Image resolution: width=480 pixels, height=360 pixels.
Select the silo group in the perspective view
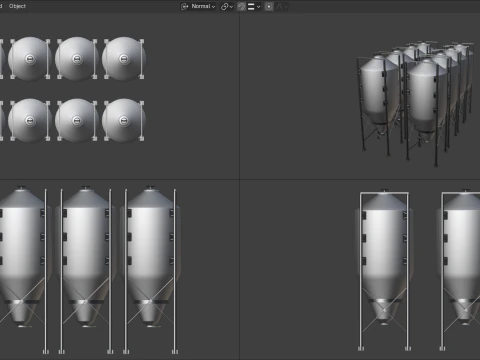pos(416,103)
